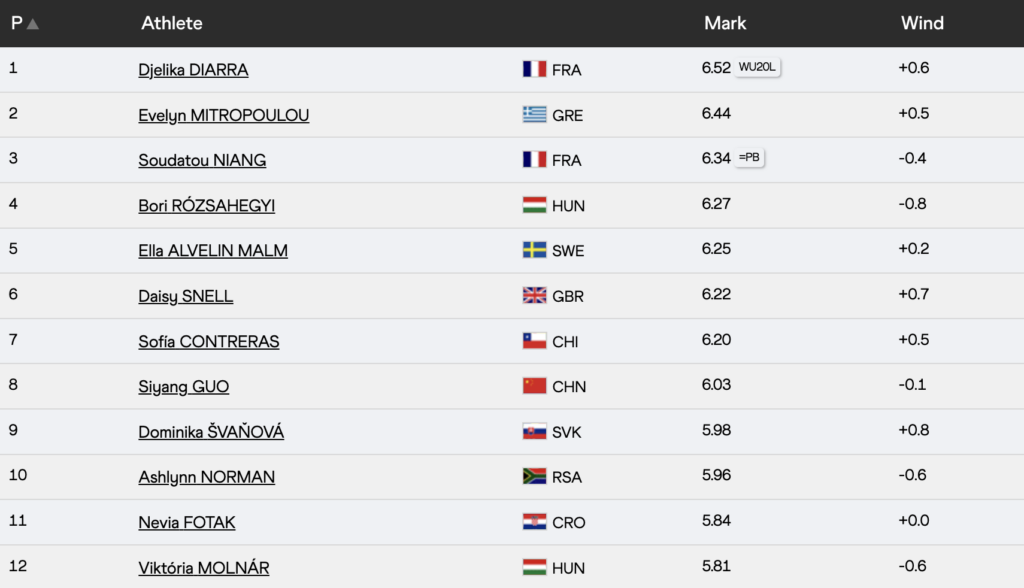1024x588 pixels.
Task: Click the China flag icon
Action: (x=534, y=386)
